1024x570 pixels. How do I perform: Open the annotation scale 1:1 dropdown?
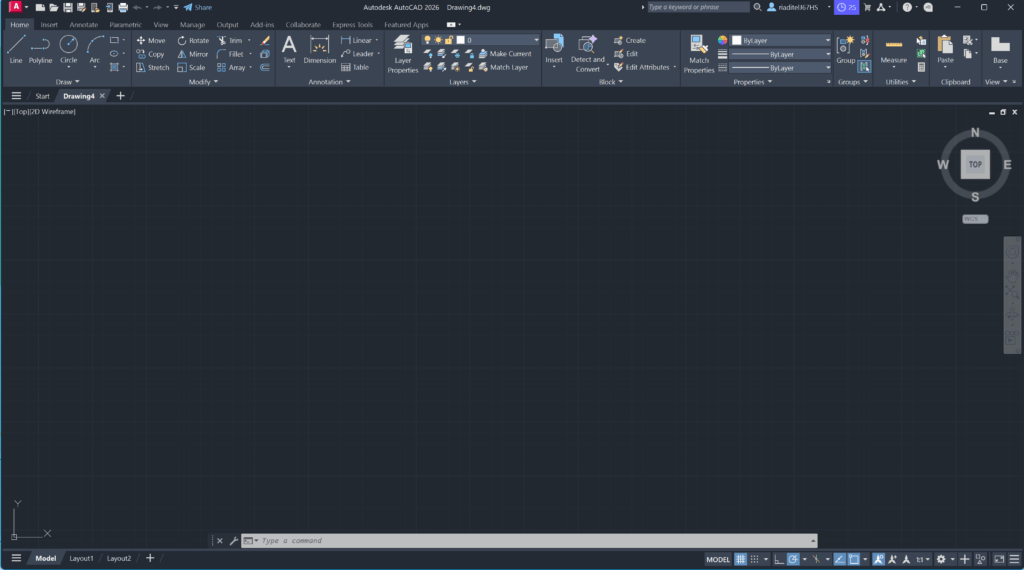point(923,559)
